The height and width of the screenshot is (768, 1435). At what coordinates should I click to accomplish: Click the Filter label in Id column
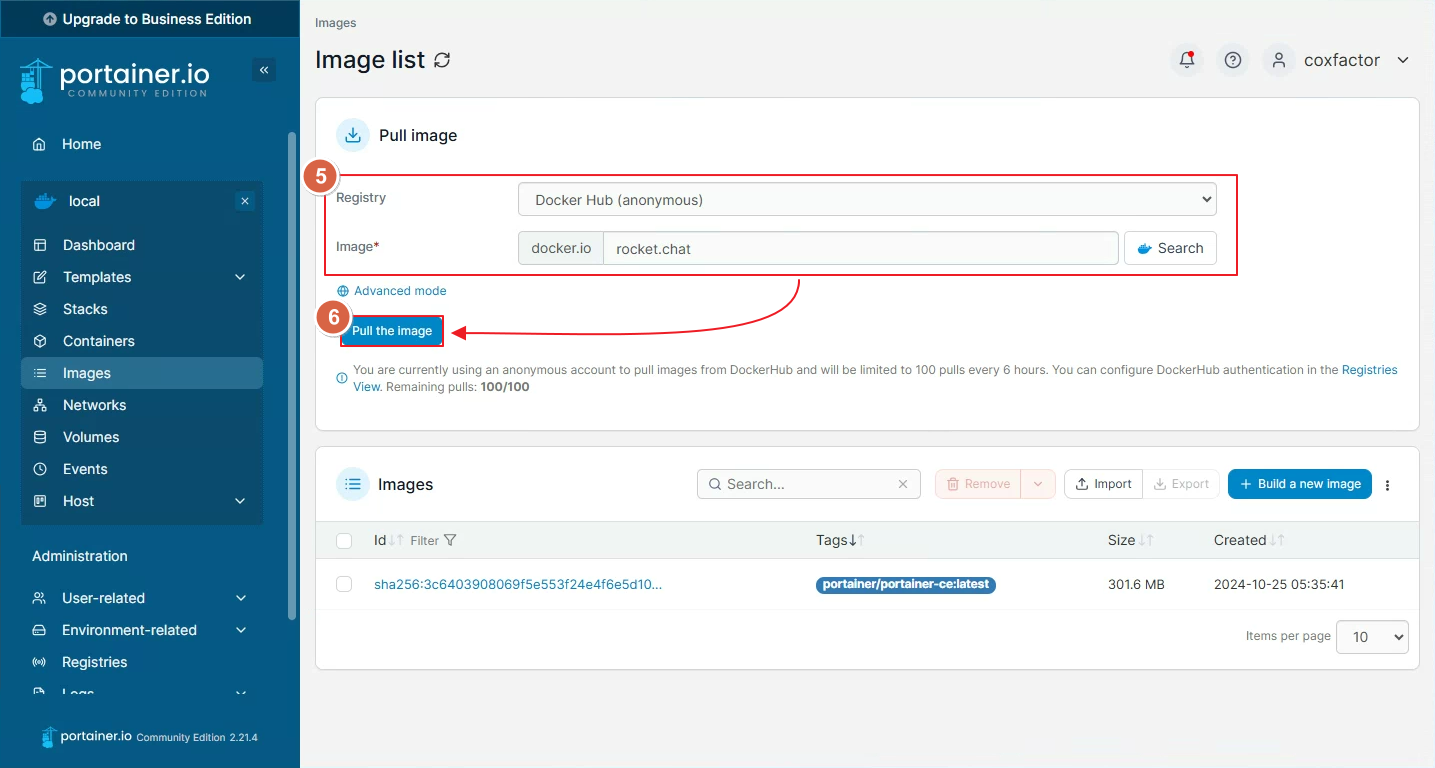point(424,541)
